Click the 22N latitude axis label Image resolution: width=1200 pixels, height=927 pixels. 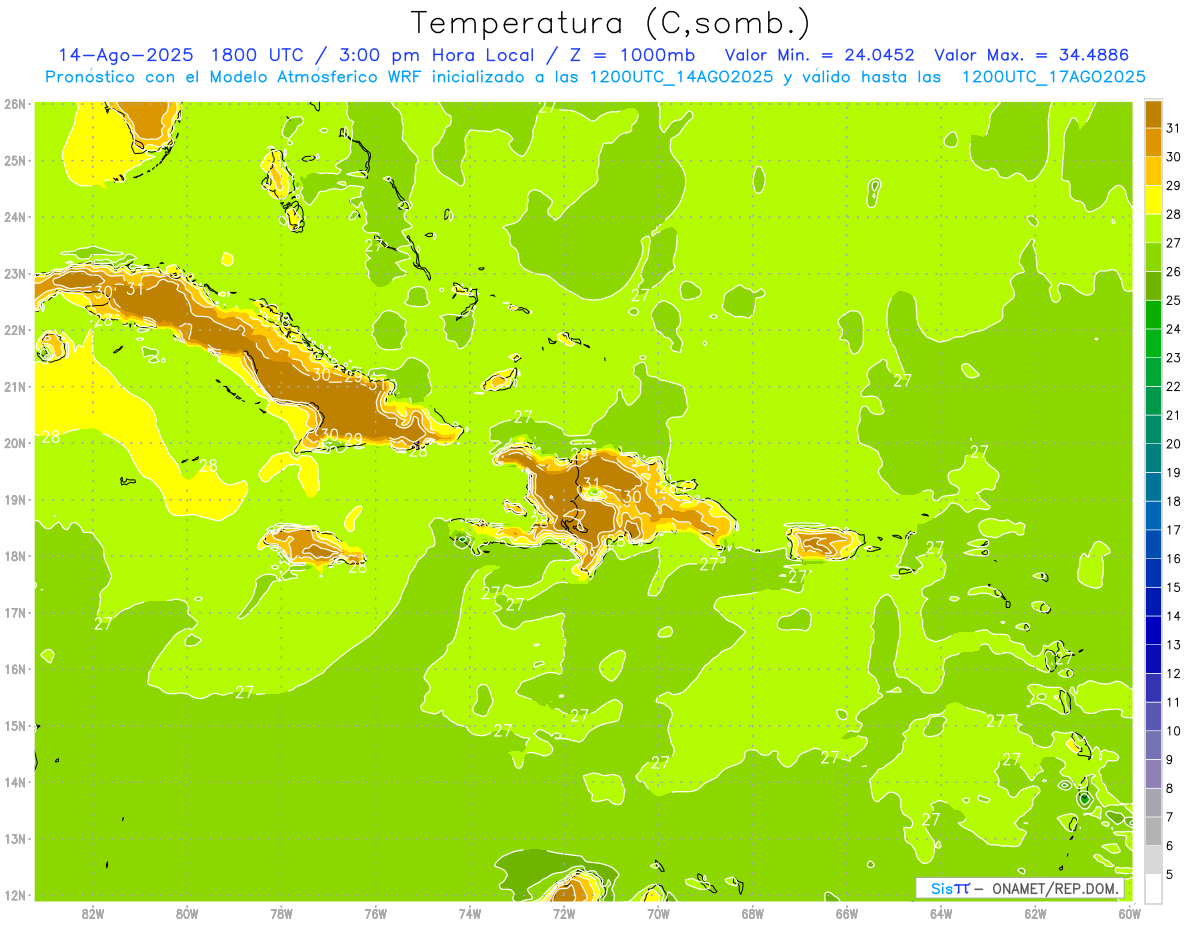(14, 330)
